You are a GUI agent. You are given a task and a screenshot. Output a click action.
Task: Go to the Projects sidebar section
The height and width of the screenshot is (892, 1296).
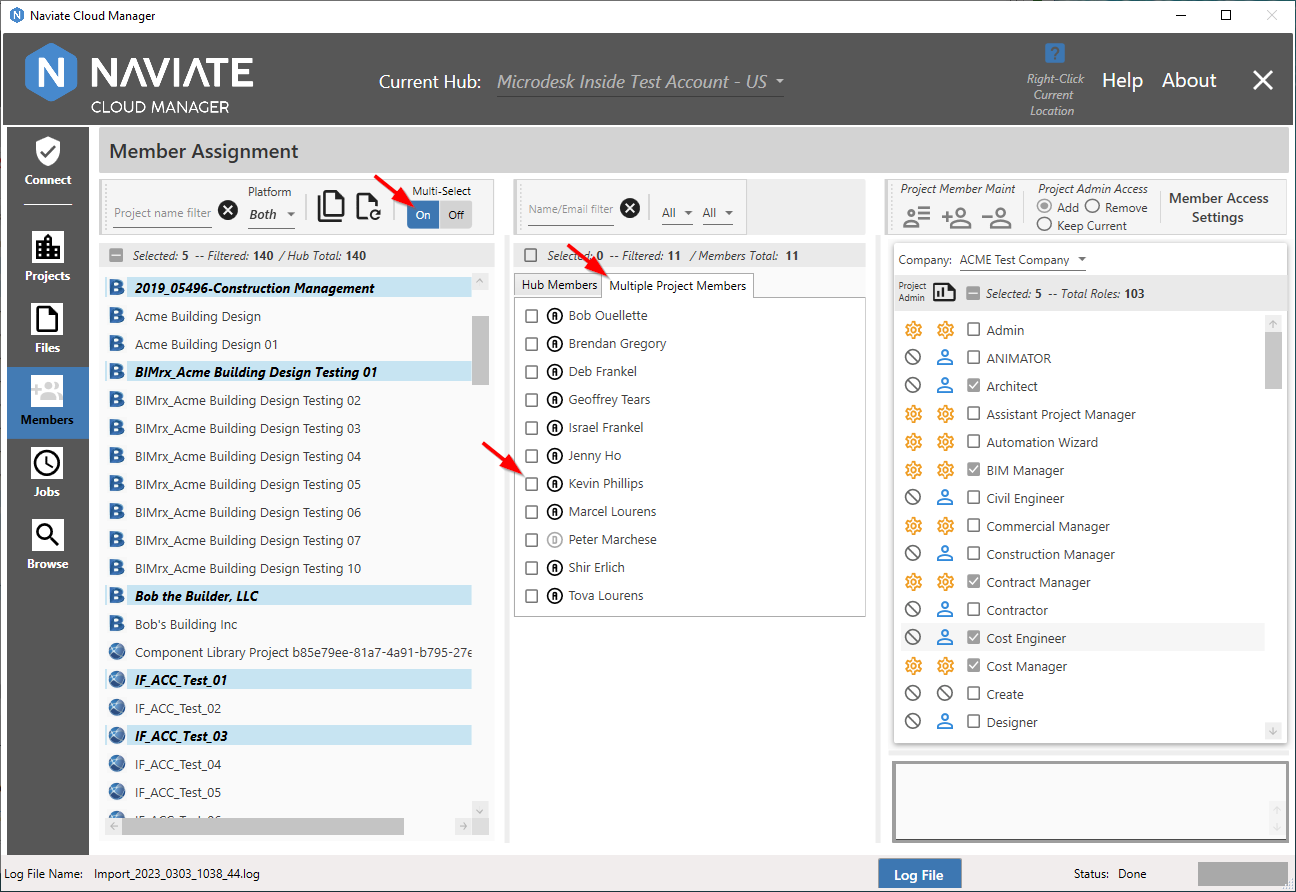(48, 256)
